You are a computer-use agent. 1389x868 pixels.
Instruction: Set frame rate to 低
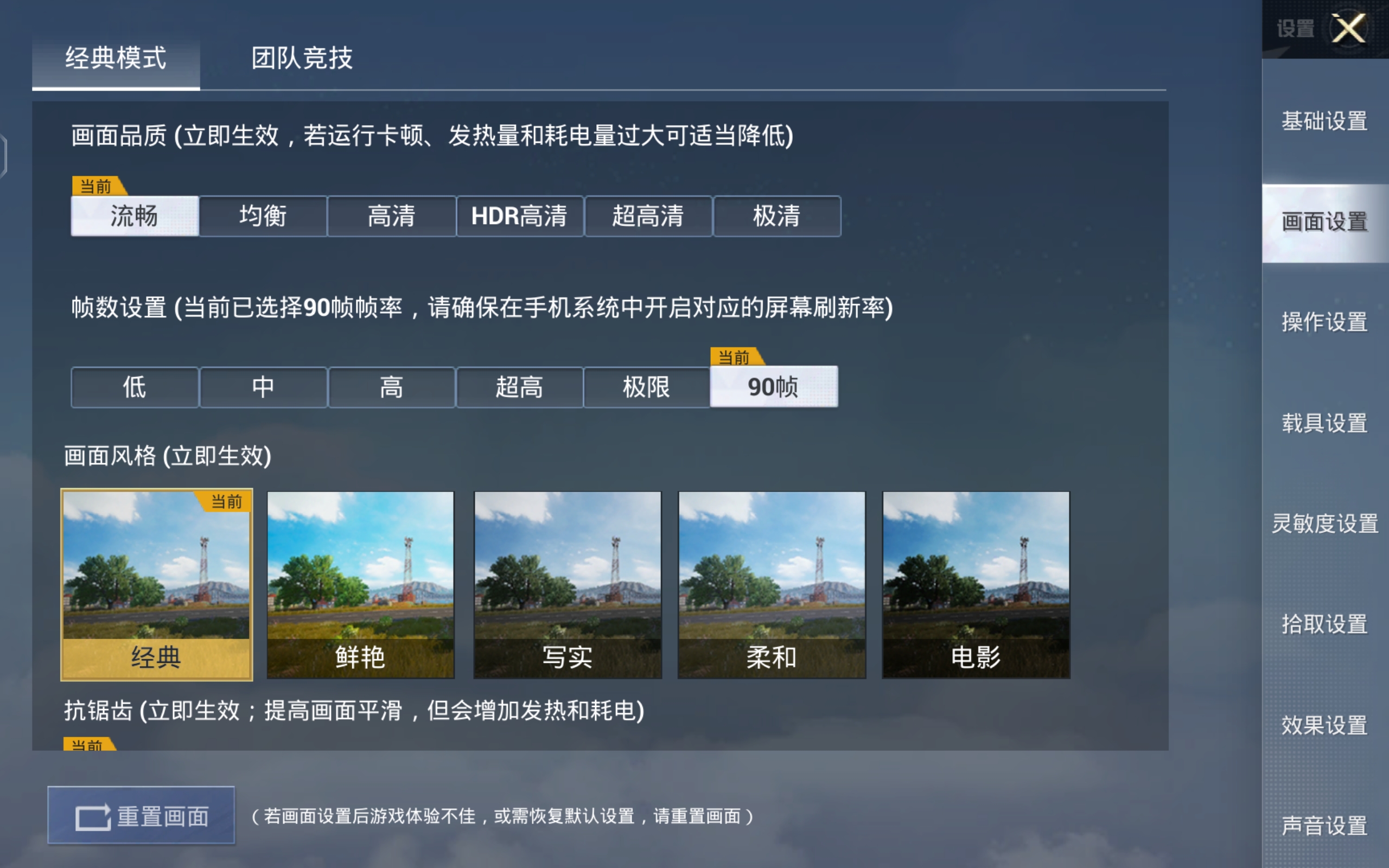pyautogui.click(x=135, y=387)
